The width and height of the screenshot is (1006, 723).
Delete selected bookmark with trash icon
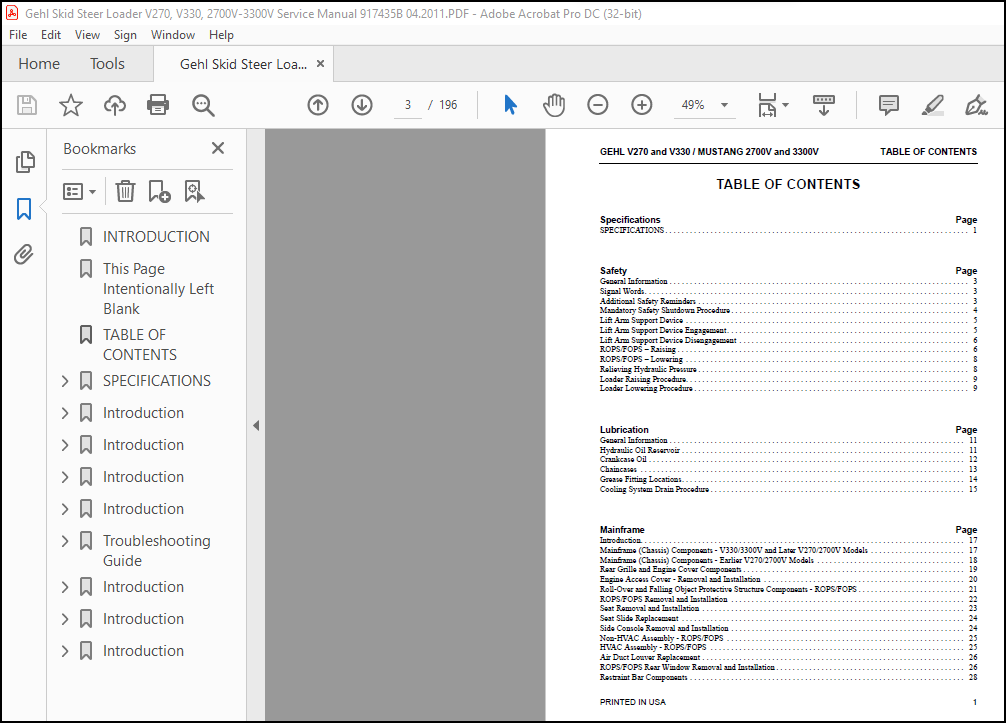pos(125,191)
